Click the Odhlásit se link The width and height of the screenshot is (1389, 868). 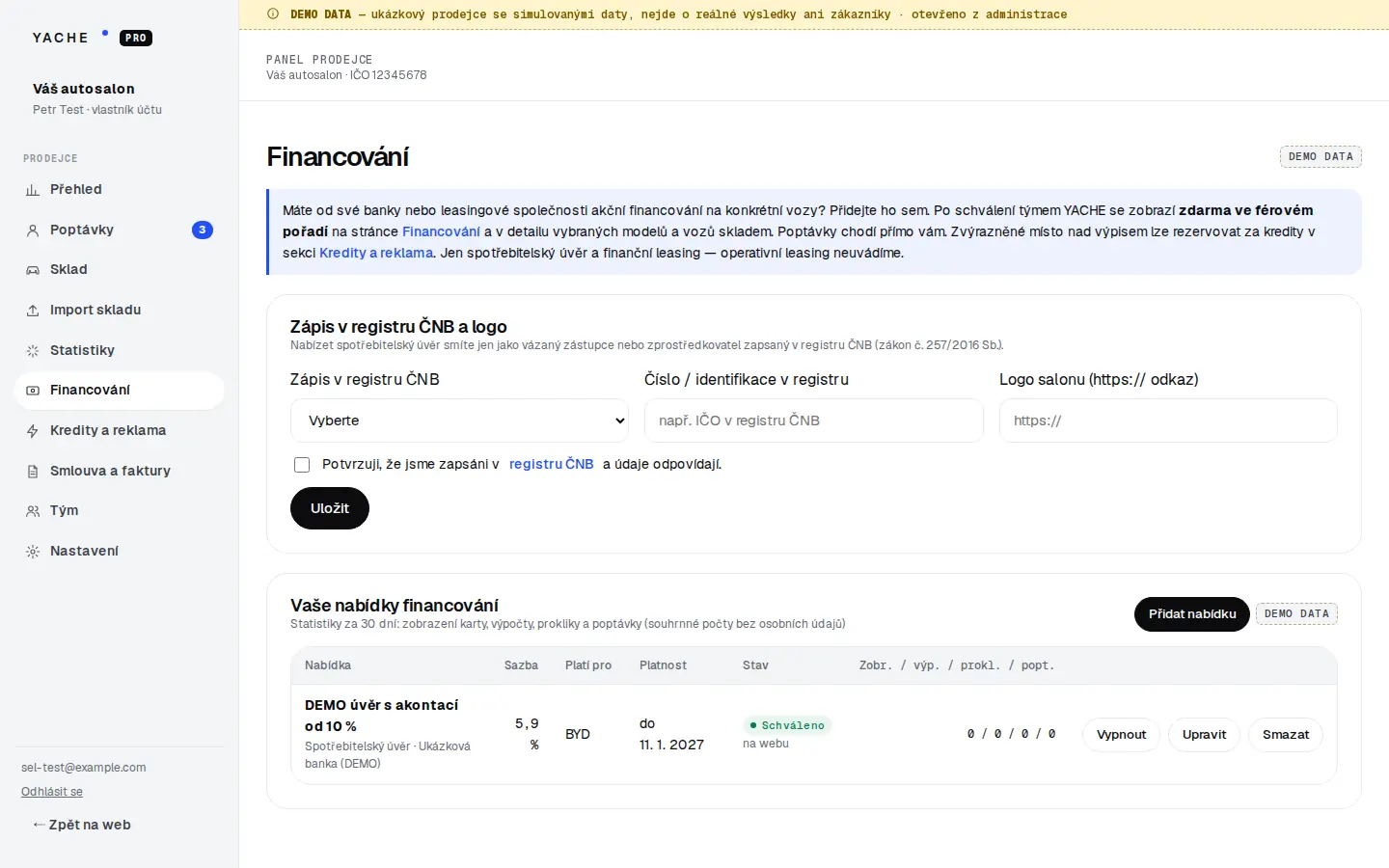52,792
